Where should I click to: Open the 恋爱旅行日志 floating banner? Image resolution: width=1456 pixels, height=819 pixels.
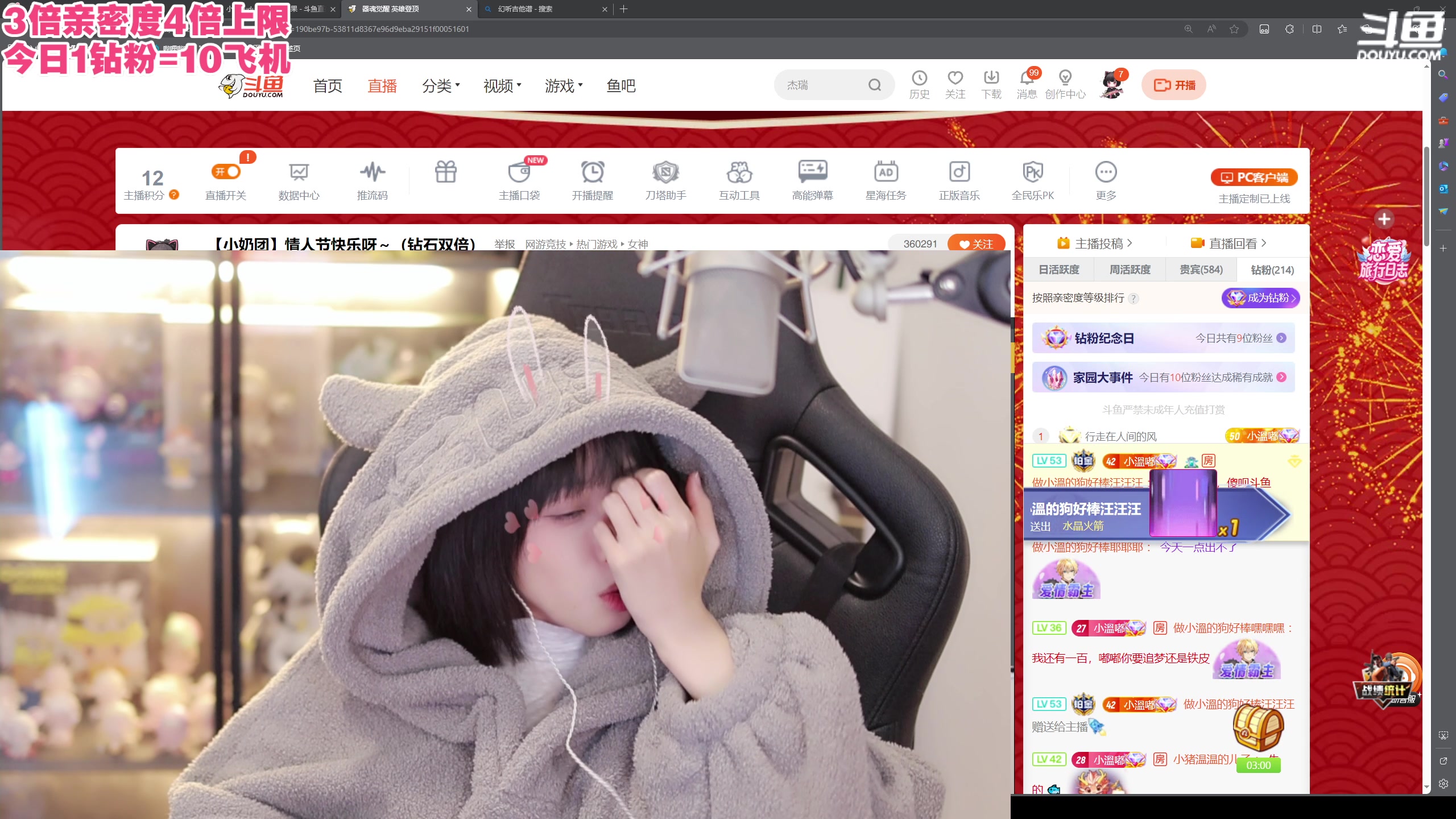click(x=1383, y=260)
